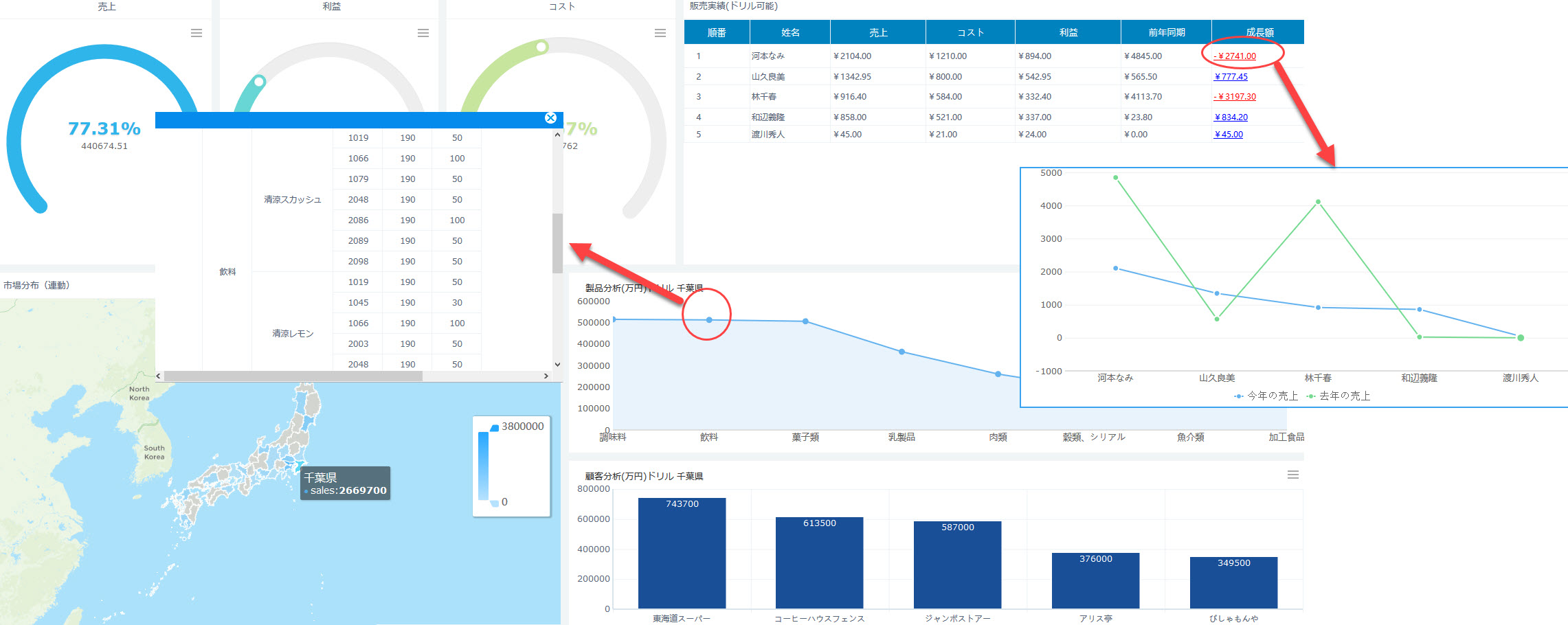The width and height of the screenshot is (1568, 625).
Task: Click the 飲料 data point on line chart
Action: [x=709, y=320]
